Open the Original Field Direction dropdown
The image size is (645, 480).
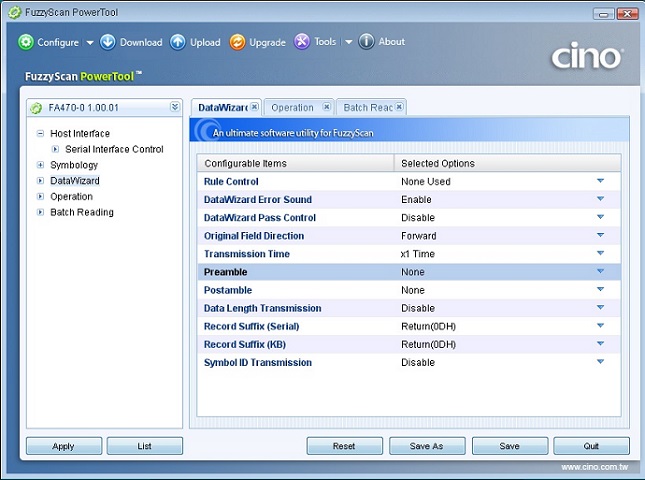(x=600, y=235)
